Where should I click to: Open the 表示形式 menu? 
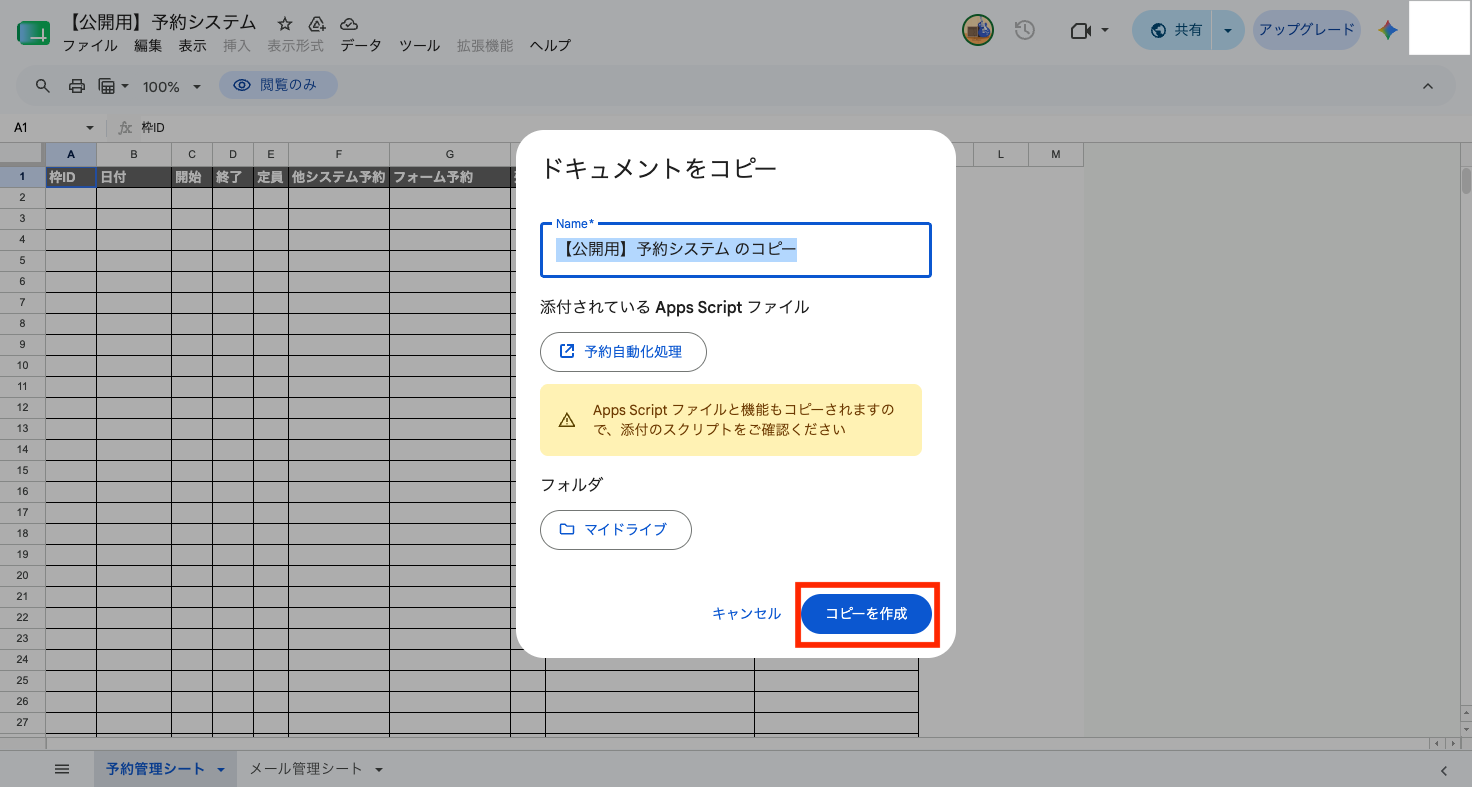point(296,46)
